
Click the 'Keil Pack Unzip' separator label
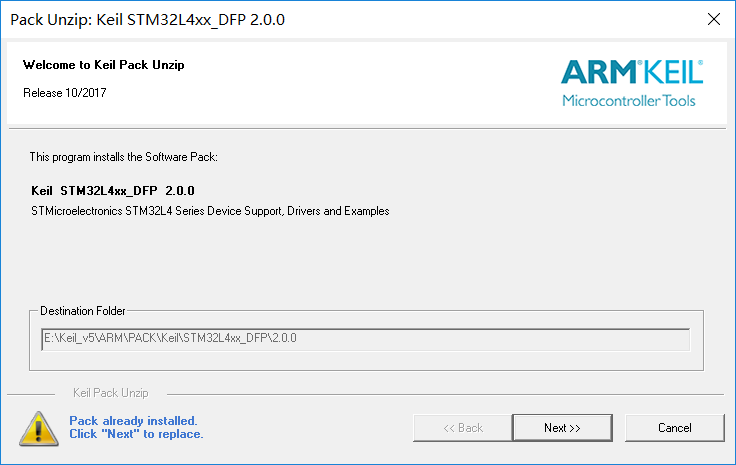point(111,393)
